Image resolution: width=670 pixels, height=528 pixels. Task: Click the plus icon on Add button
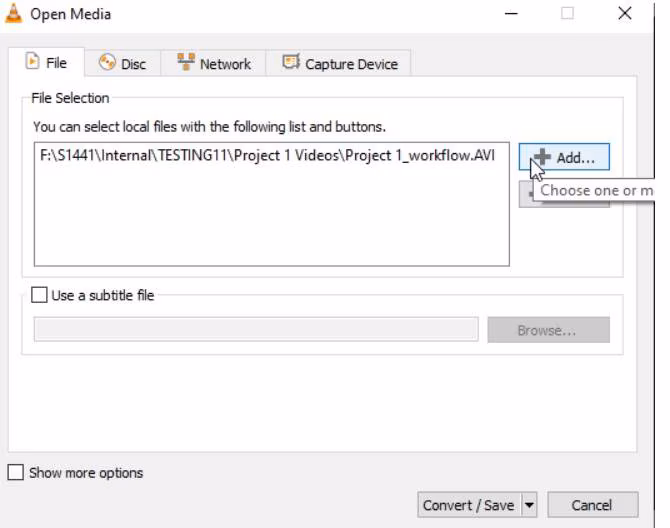541,157
